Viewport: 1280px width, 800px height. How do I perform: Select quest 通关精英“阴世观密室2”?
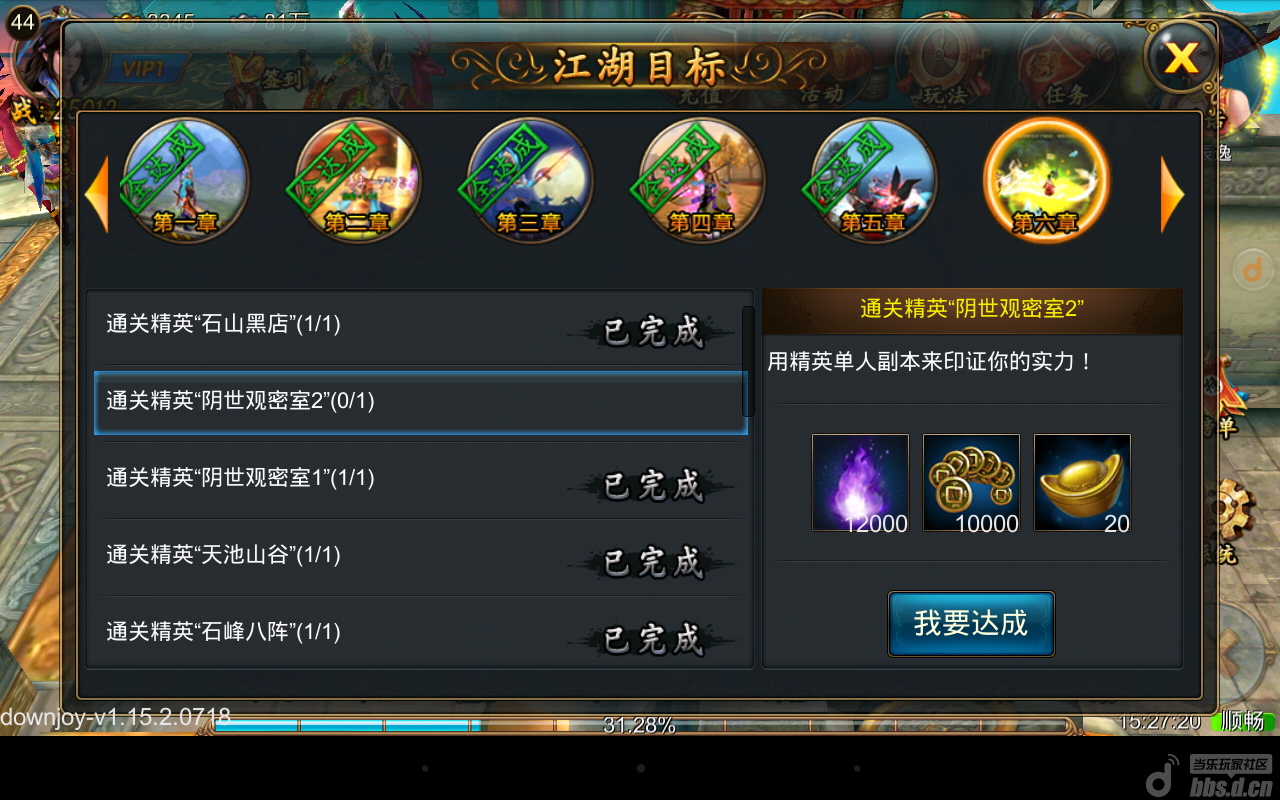click(x=420, y=402)
